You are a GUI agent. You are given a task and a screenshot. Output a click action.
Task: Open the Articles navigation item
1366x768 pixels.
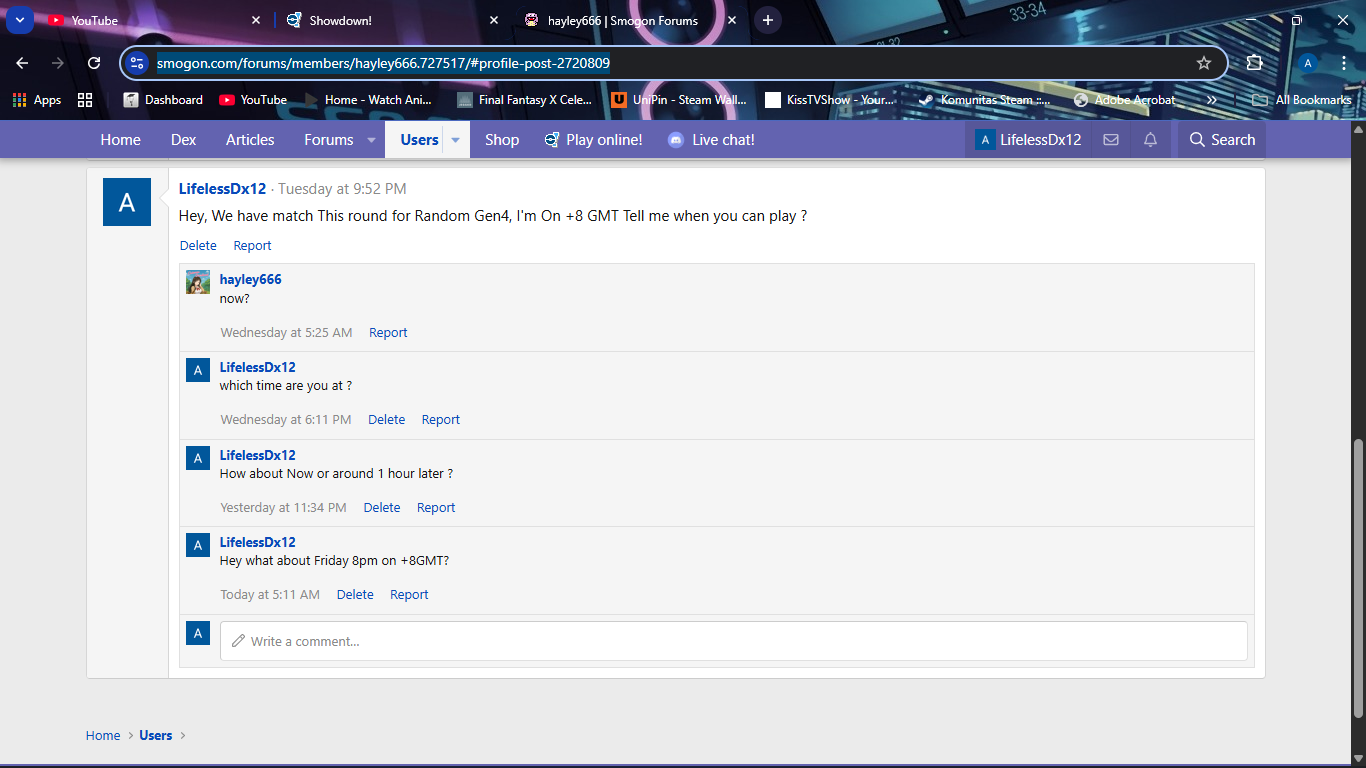point(250,140)
